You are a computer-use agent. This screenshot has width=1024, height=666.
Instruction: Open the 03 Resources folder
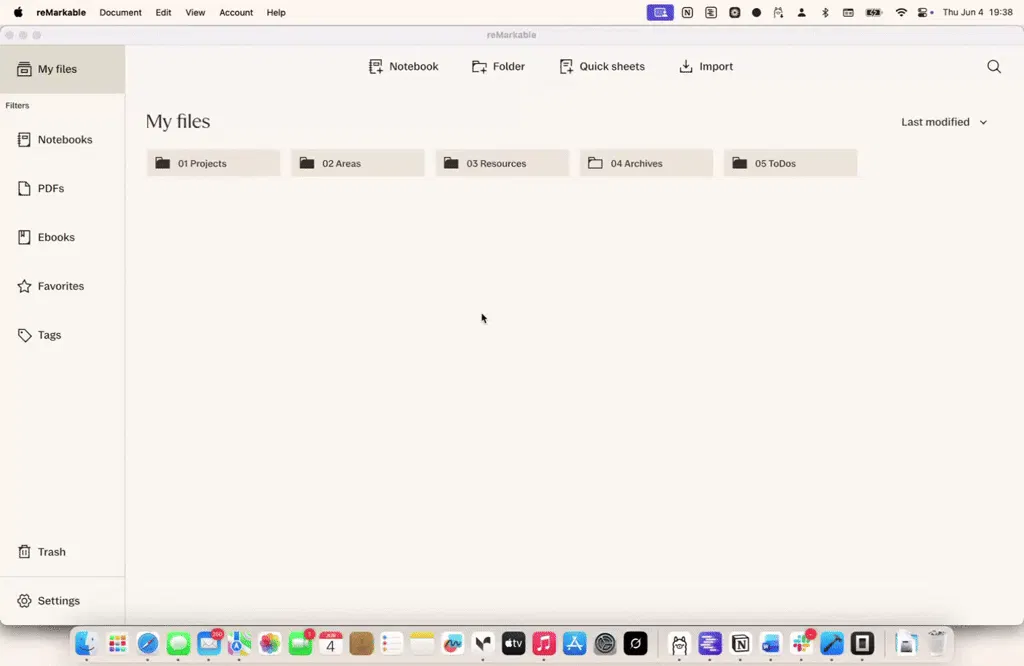click(x=502, y=163)
